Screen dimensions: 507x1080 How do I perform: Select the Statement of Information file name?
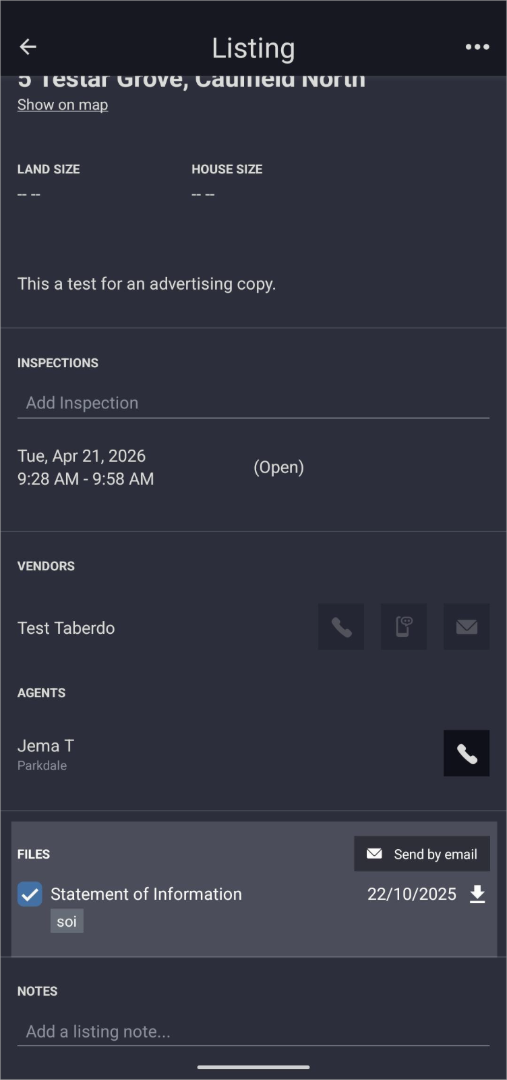146,894
